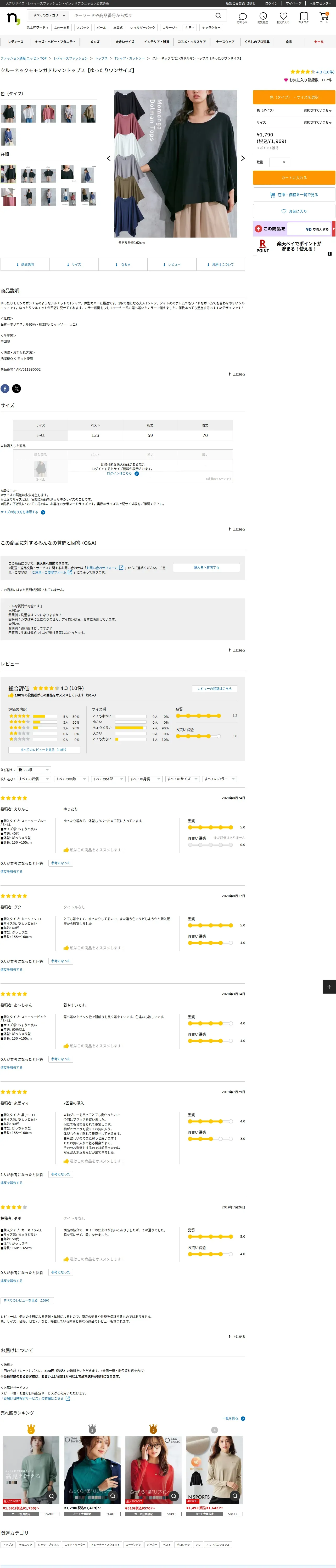Show the previous product image
Screen dimensions: 336x1568
109,158
